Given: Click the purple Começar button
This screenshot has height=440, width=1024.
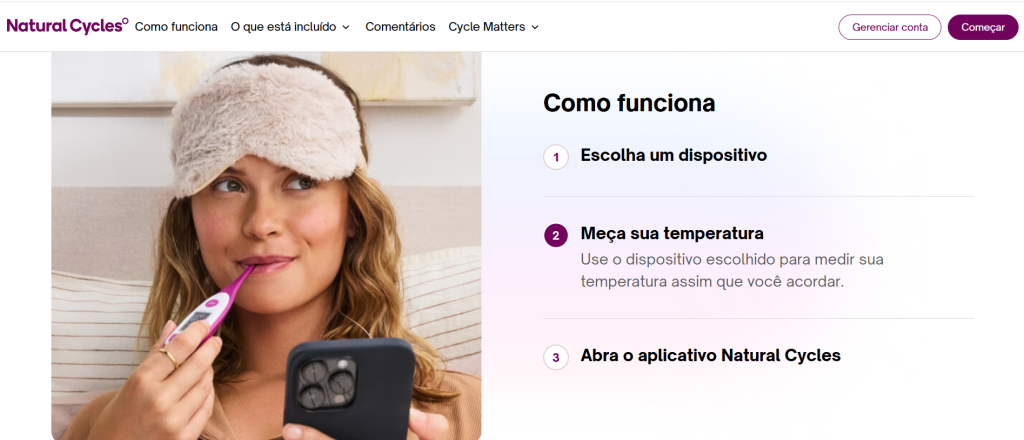Looking at the screenshot, I should (983, 27).
